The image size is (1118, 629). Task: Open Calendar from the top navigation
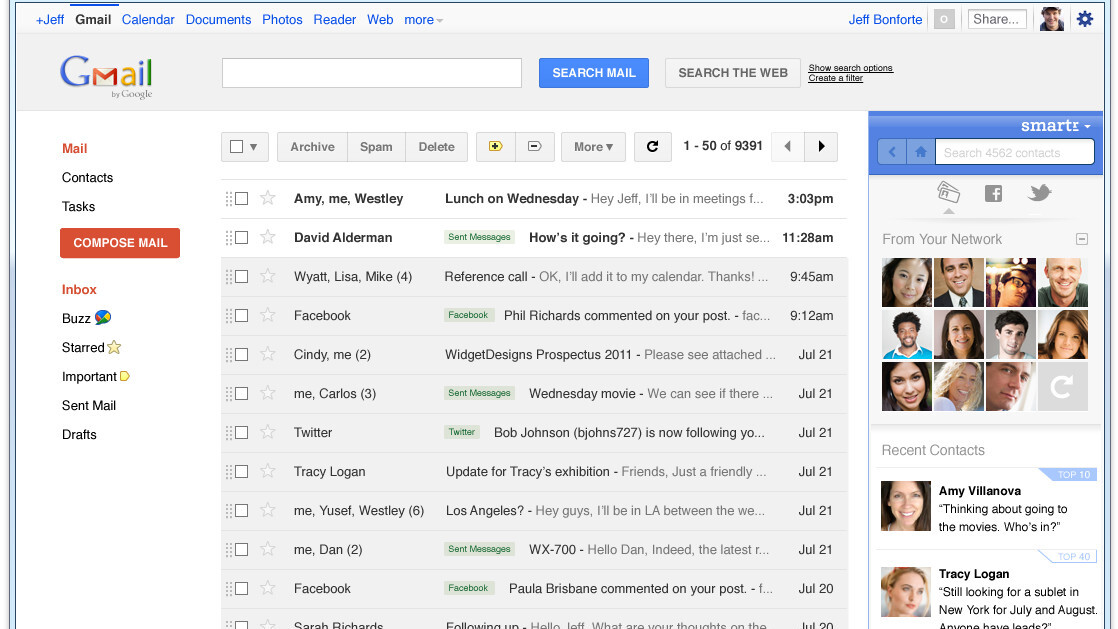pos(148,20)
